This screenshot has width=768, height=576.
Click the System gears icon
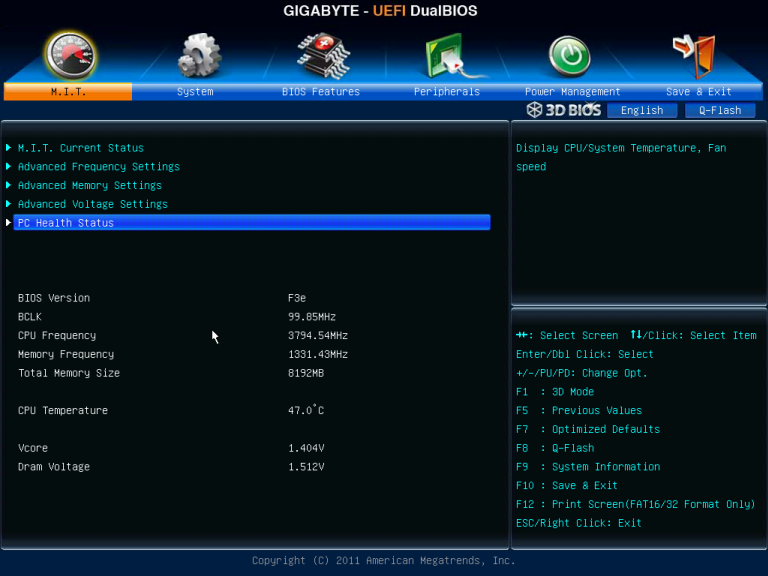click(199, 55)
